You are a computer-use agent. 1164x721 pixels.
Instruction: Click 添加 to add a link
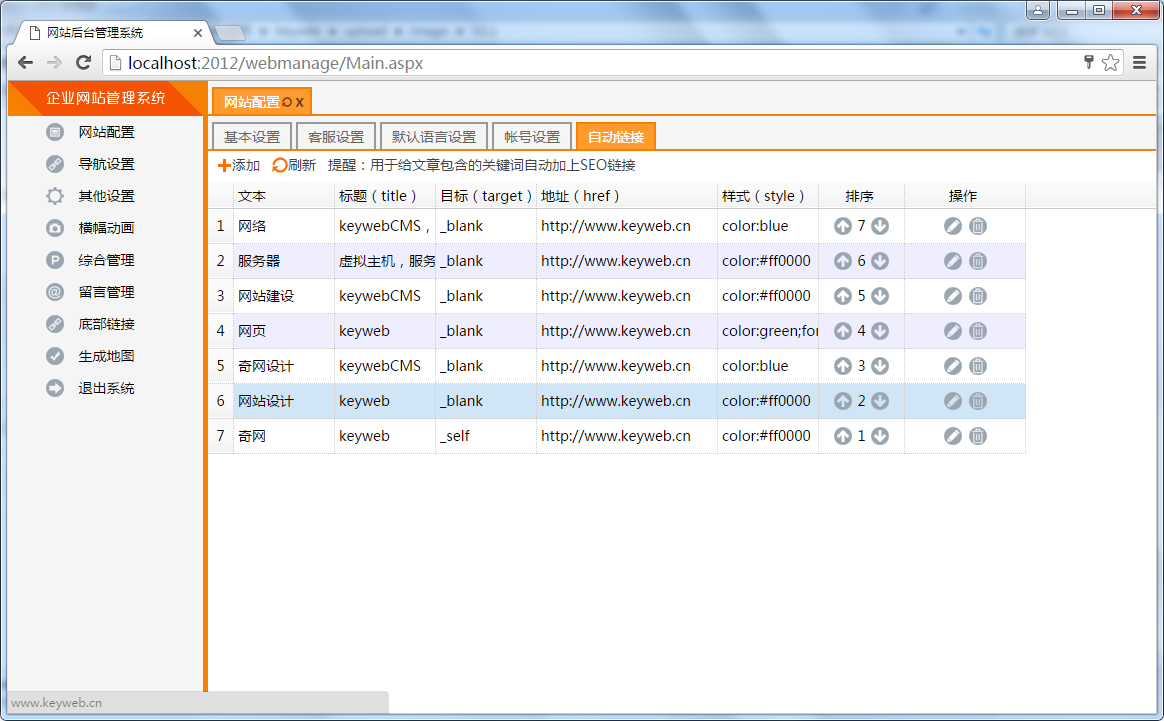tap(238, 166)
